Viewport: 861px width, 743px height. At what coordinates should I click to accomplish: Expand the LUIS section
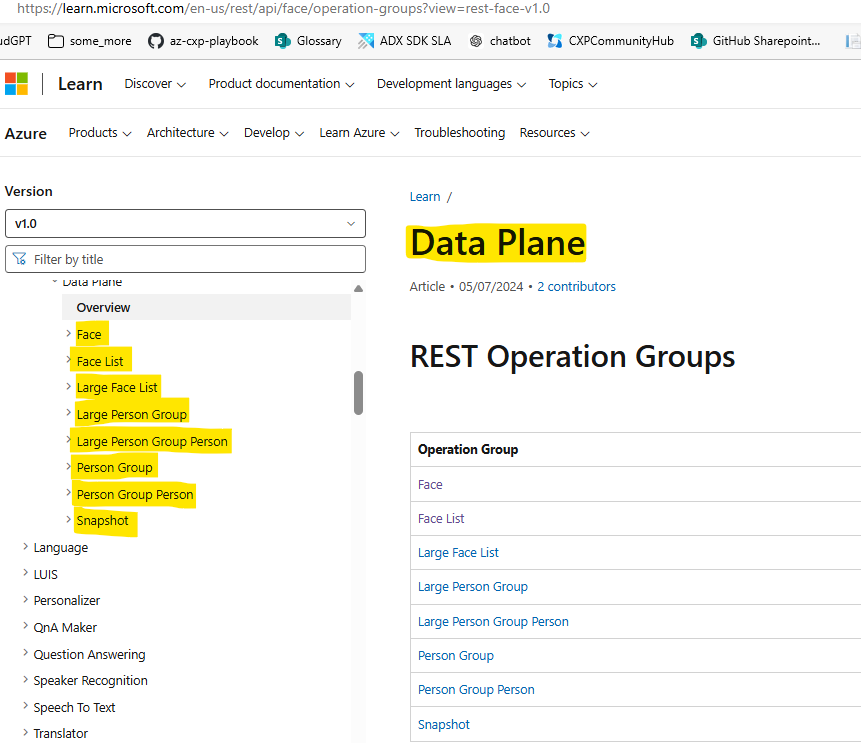(25, 573)
